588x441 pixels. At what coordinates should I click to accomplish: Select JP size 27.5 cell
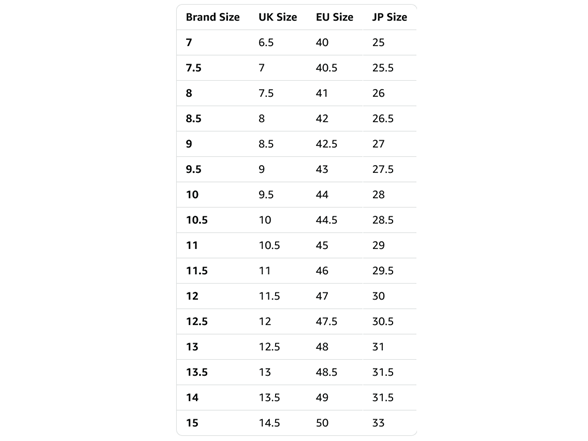click(383, 169)
